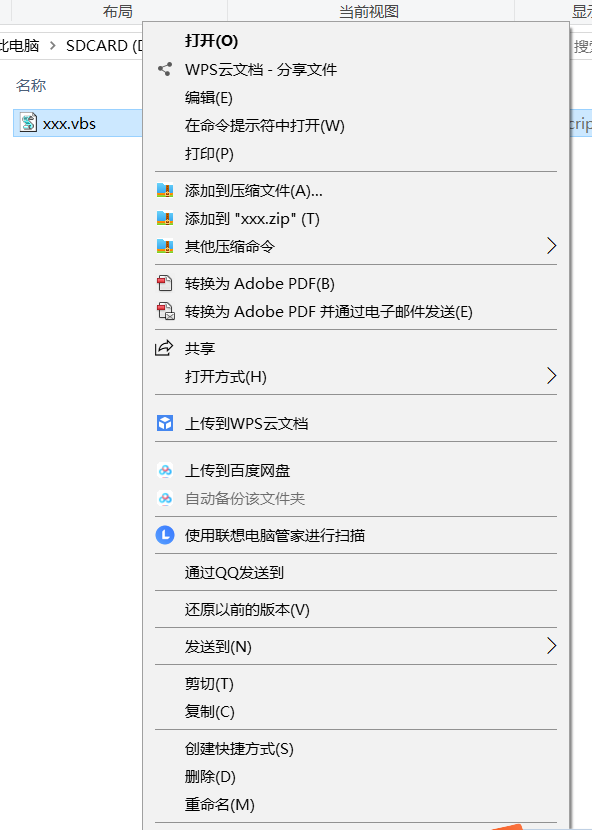Click the blue WPS cloud cube icon
This screenshot has width=592, height=830.
pyautogui.click(x=165, y=423)
